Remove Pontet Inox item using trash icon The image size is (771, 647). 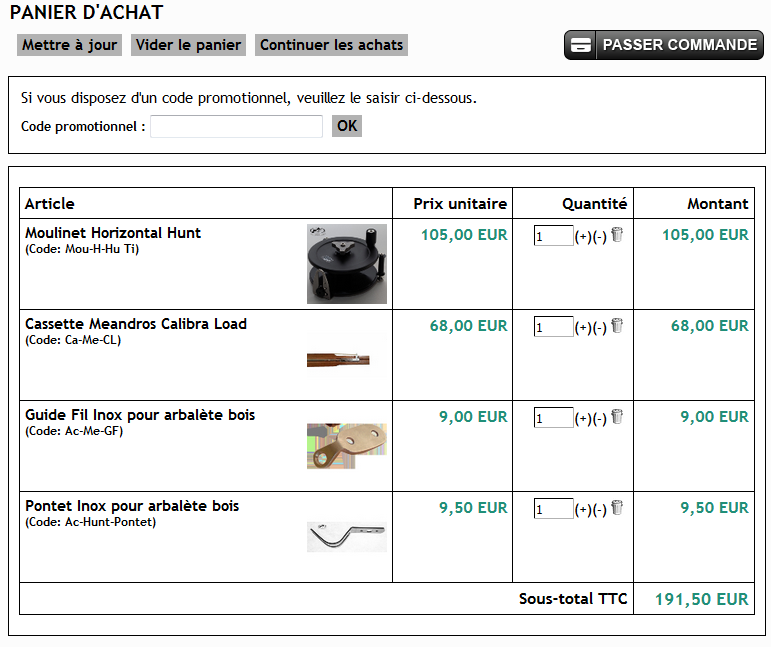617,508
